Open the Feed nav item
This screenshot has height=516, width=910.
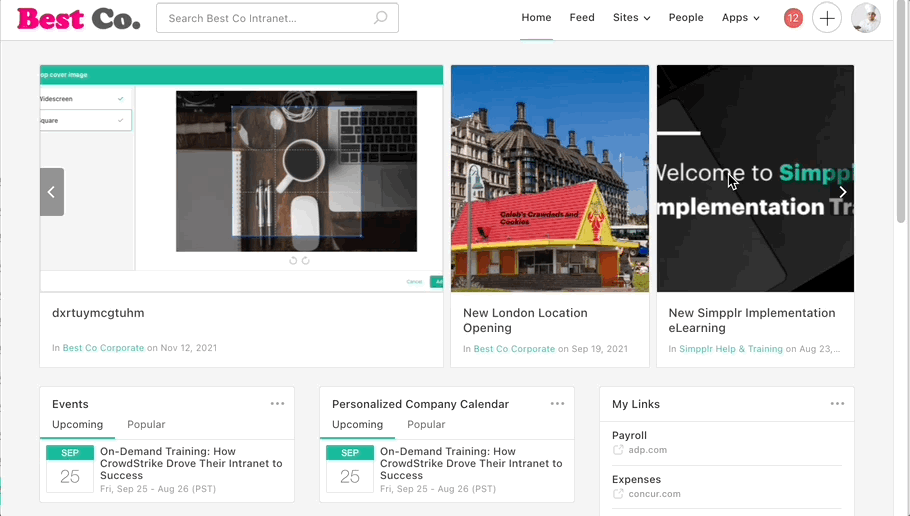(x=582, y=18)
